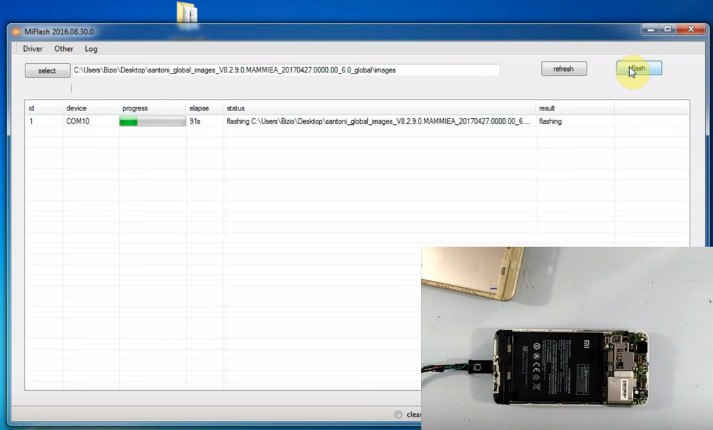Open the Log menu
The width and height of the screenshot is (713, 430).
click(x=91, y=49)
